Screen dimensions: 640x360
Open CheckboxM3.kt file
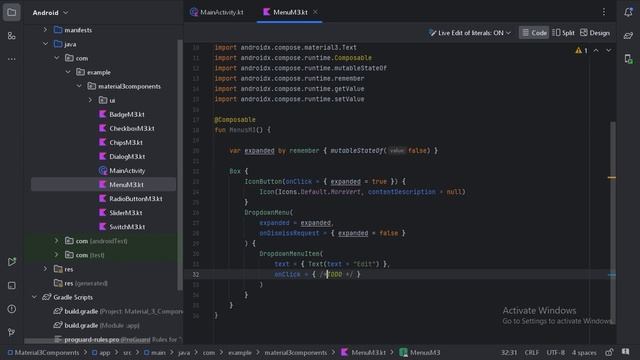pos(127,128)
